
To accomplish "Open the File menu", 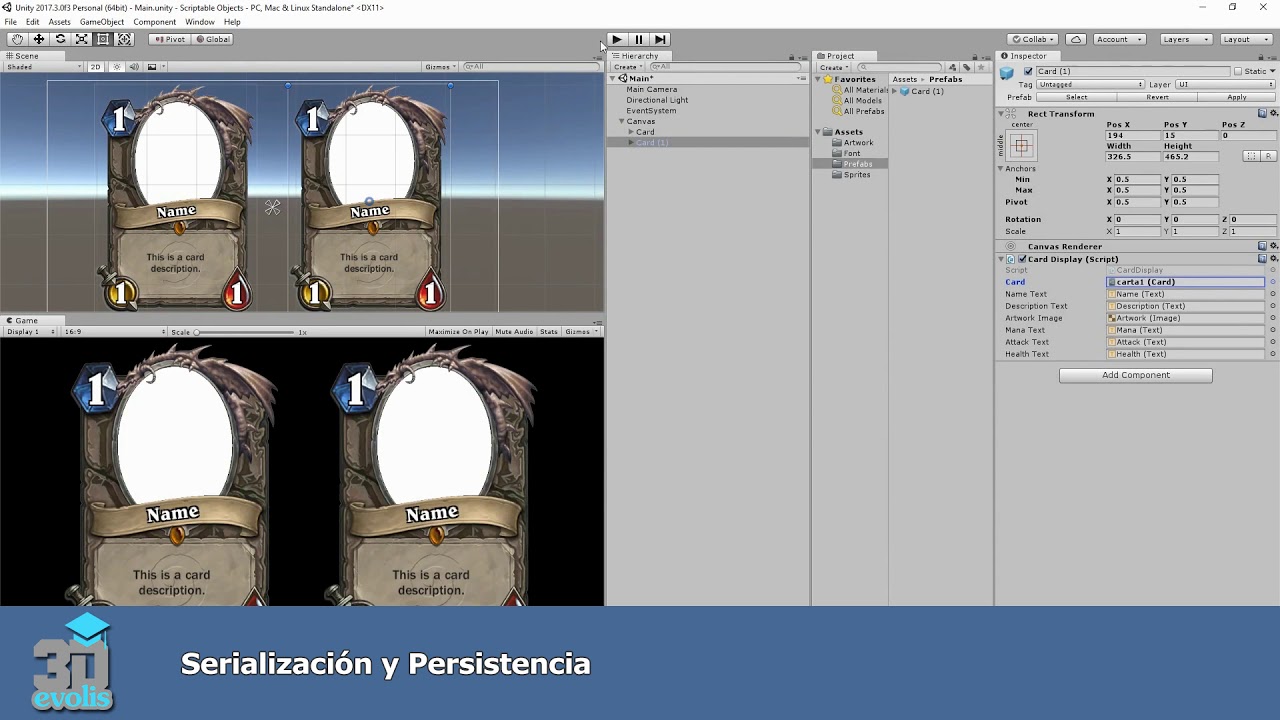I will pos(10,22).
